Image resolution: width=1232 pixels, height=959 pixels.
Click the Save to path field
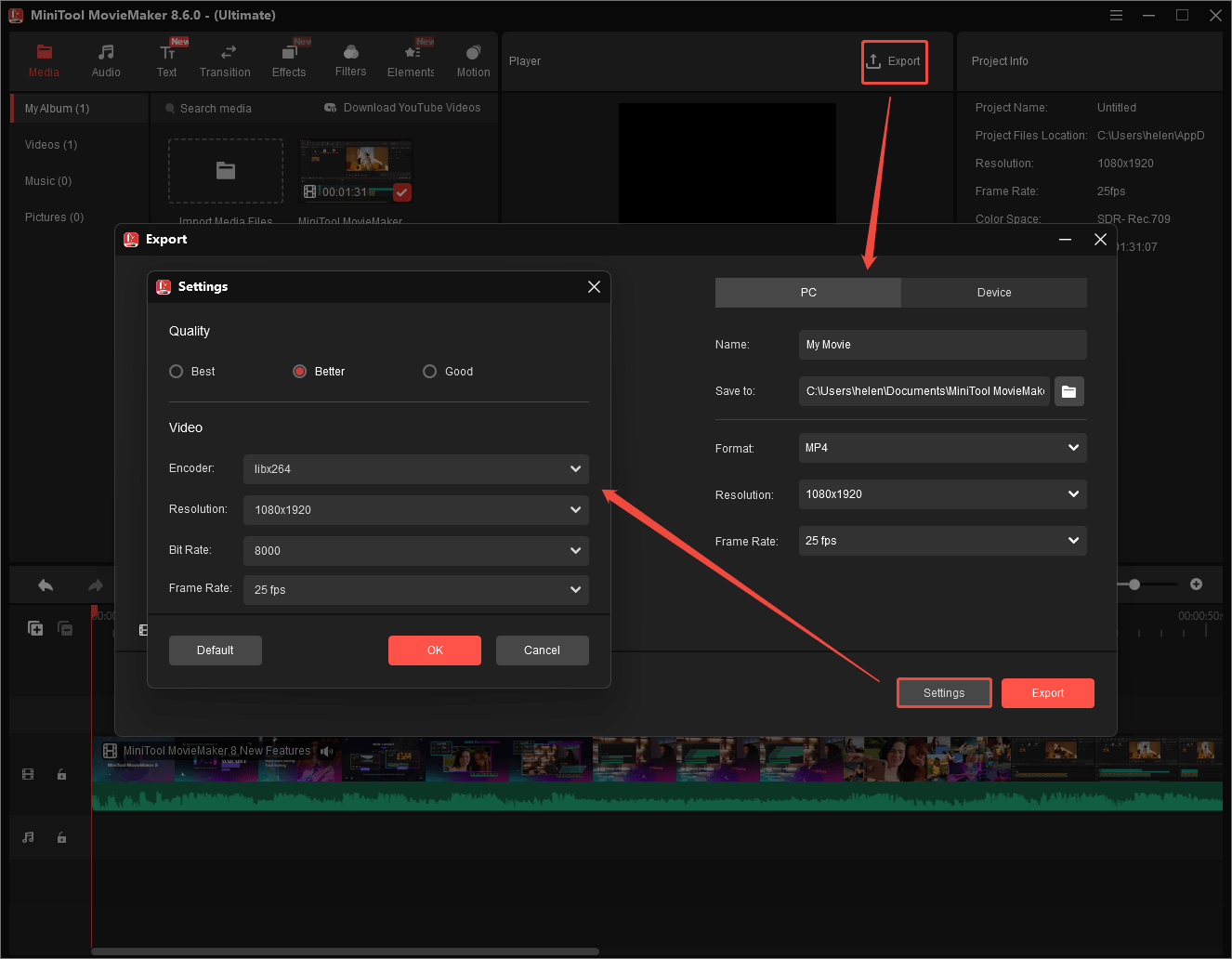coord(924,391)
